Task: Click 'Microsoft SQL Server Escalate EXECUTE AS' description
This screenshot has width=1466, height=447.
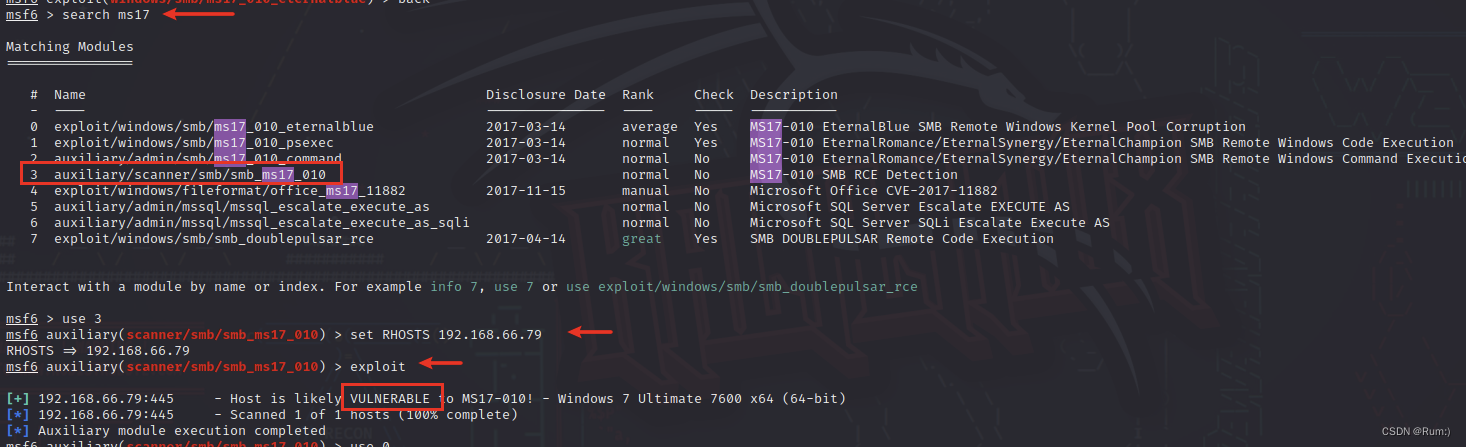Action: coord(910,207)
